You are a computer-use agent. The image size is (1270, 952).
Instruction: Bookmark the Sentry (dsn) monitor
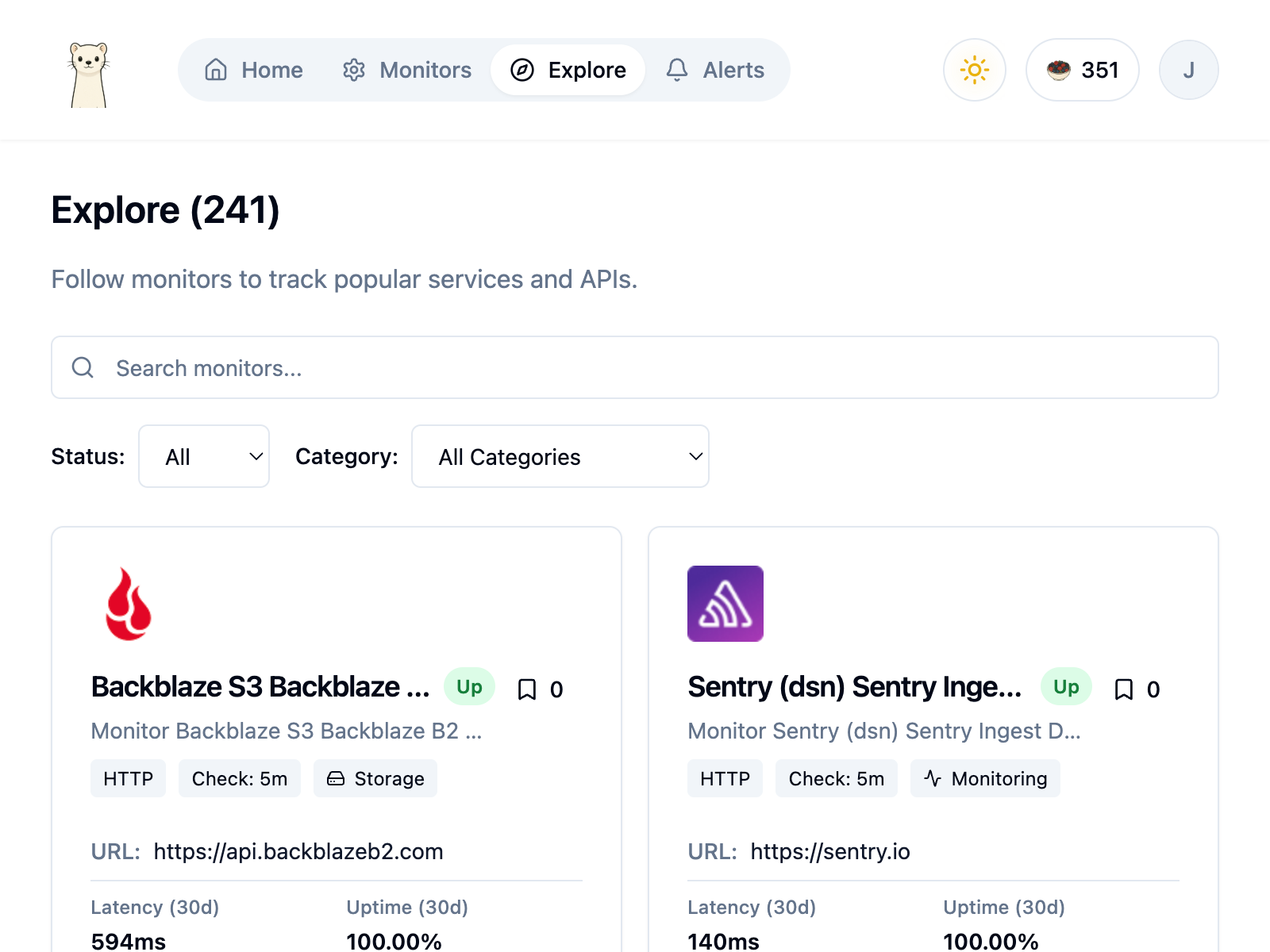pyautogui.click(x=1124, y=689)
